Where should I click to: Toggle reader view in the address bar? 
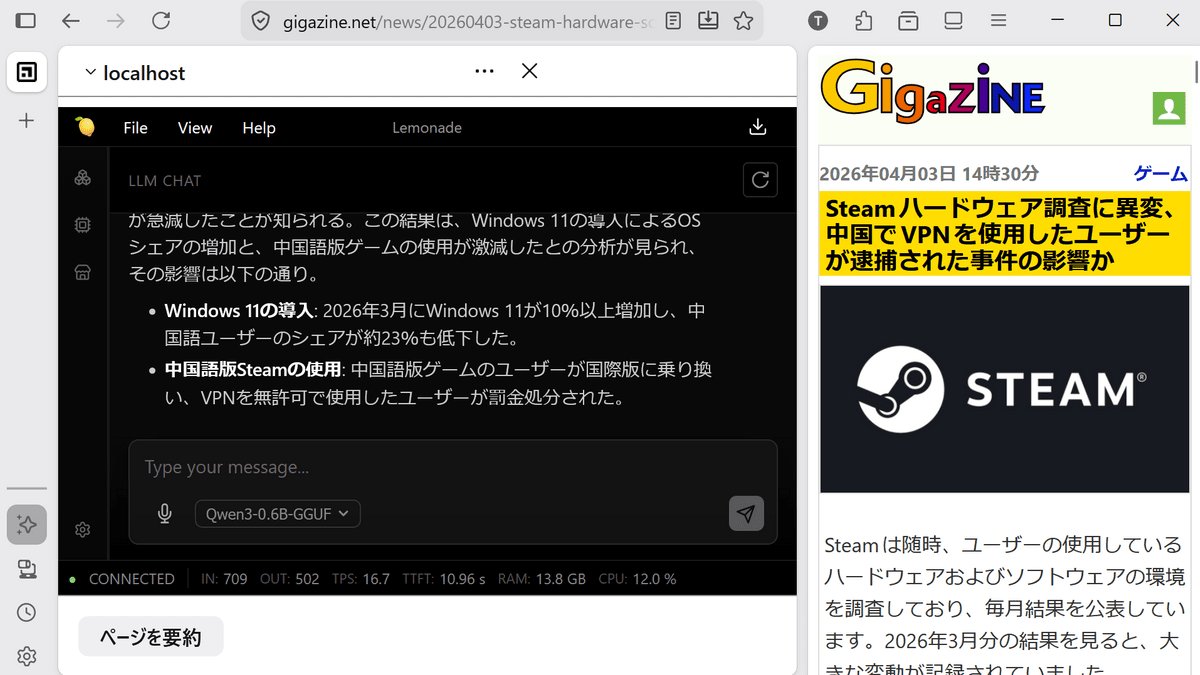[672, 20]
